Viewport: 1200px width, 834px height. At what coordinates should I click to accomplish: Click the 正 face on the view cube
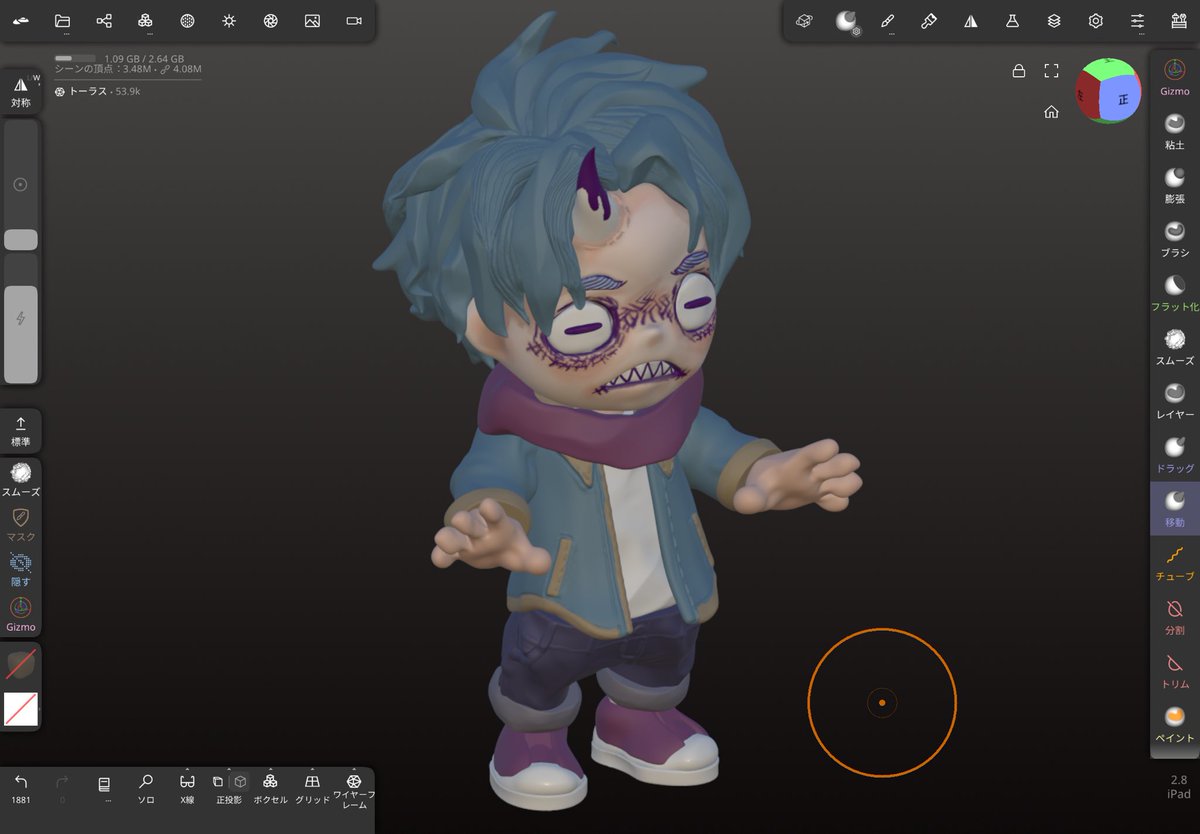coord(1123,100)
